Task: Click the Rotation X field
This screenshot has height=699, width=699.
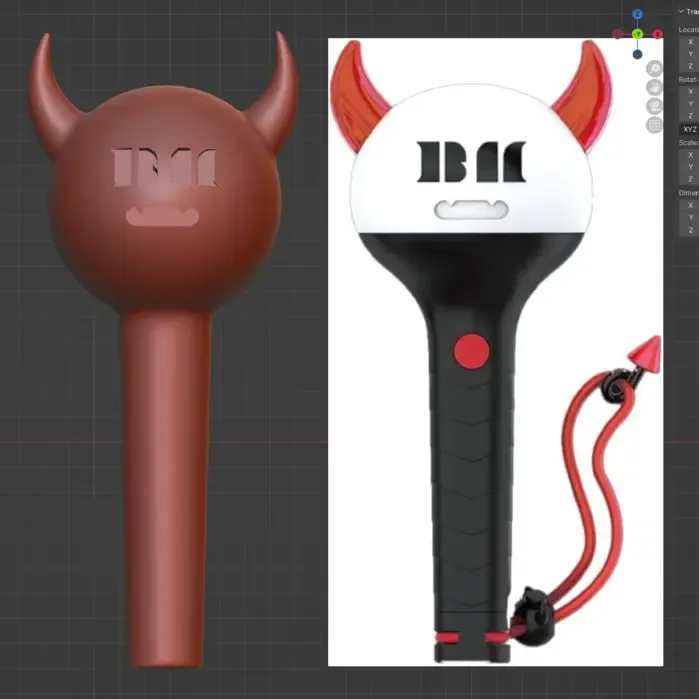Action: pyautogui.click(x=689, y=91)
